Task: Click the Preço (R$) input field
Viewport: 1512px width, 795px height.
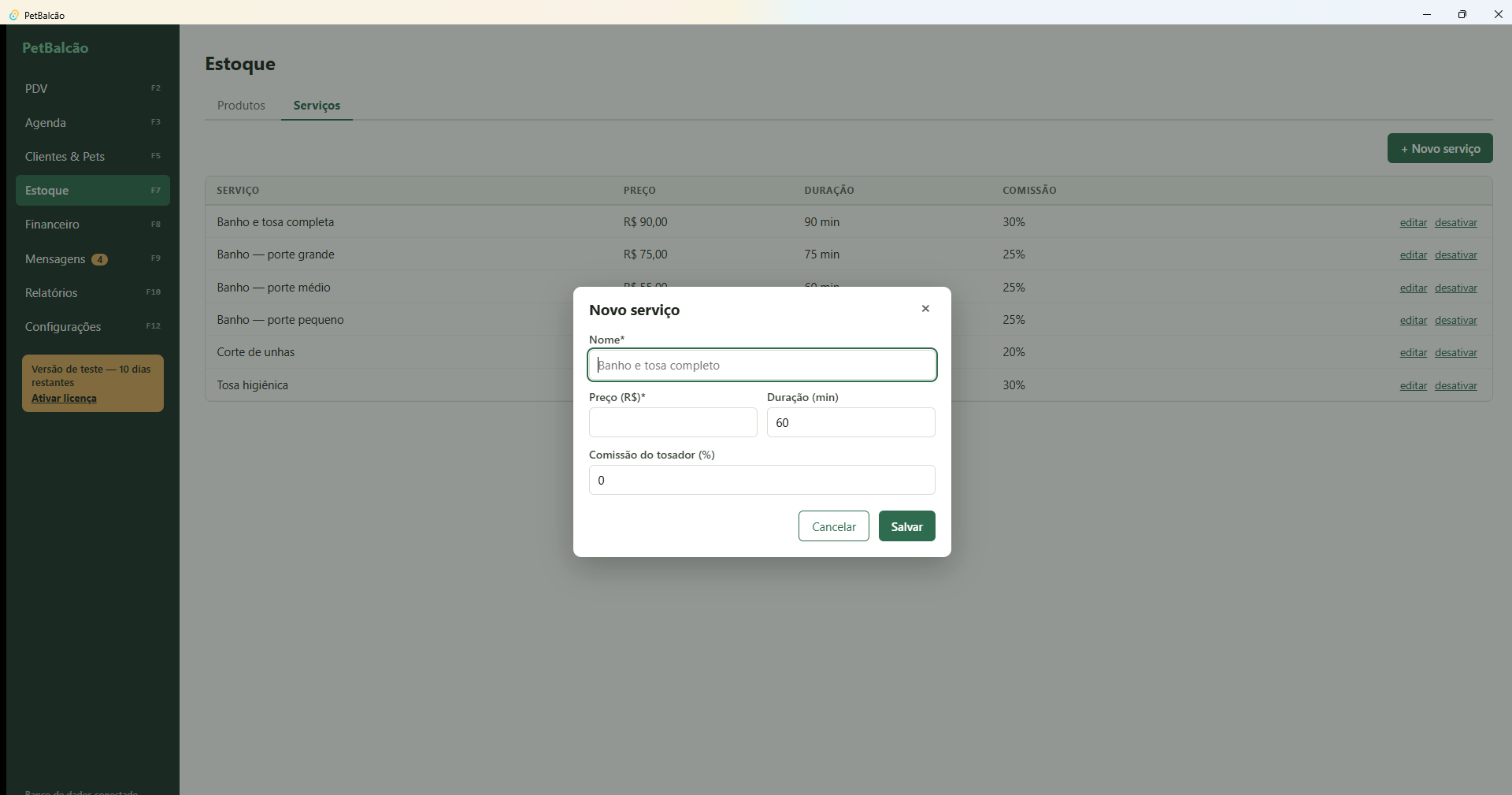Action: (673, 422)
